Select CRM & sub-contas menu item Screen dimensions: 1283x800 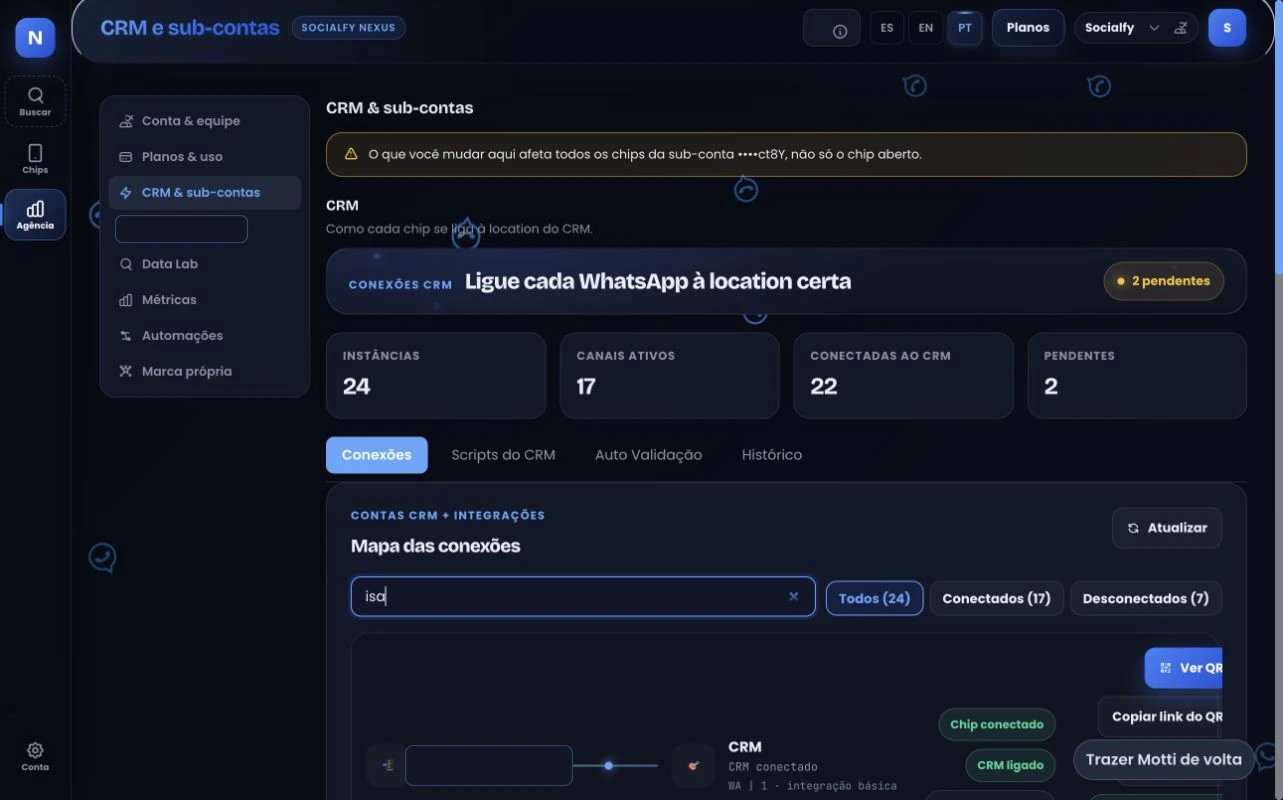[205, 193]
